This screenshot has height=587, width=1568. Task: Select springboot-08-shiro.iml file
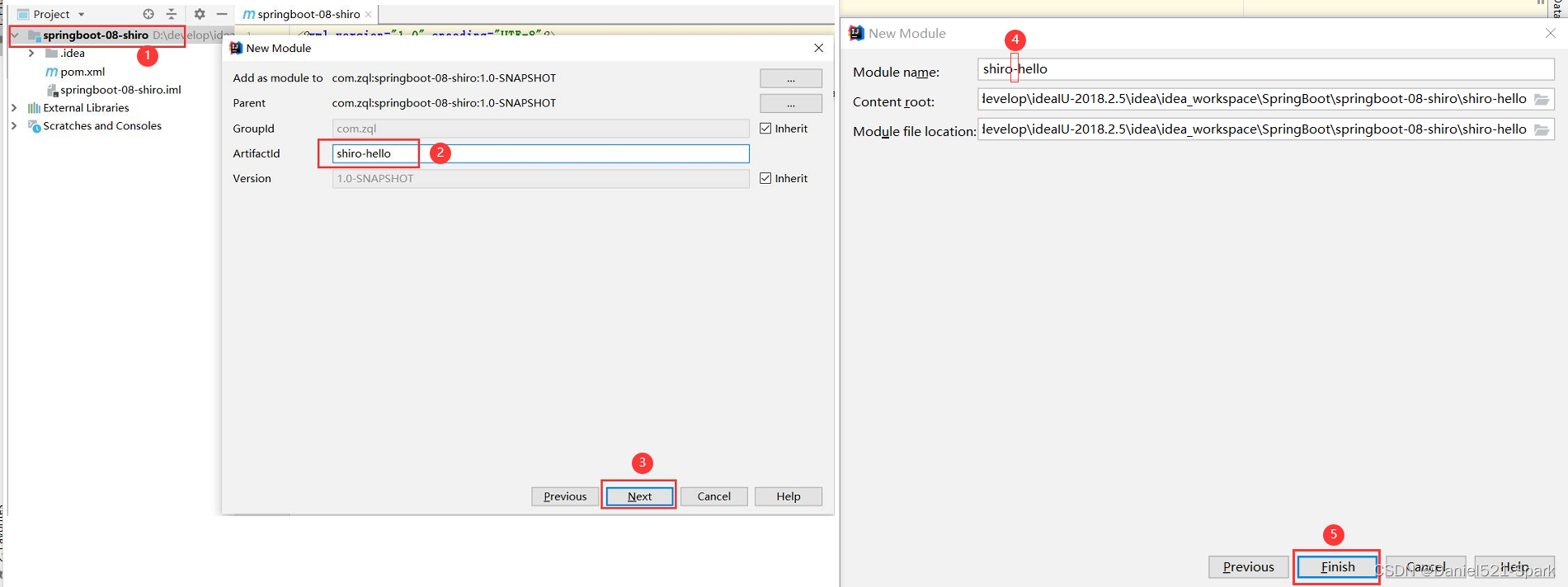pos(120,90)
